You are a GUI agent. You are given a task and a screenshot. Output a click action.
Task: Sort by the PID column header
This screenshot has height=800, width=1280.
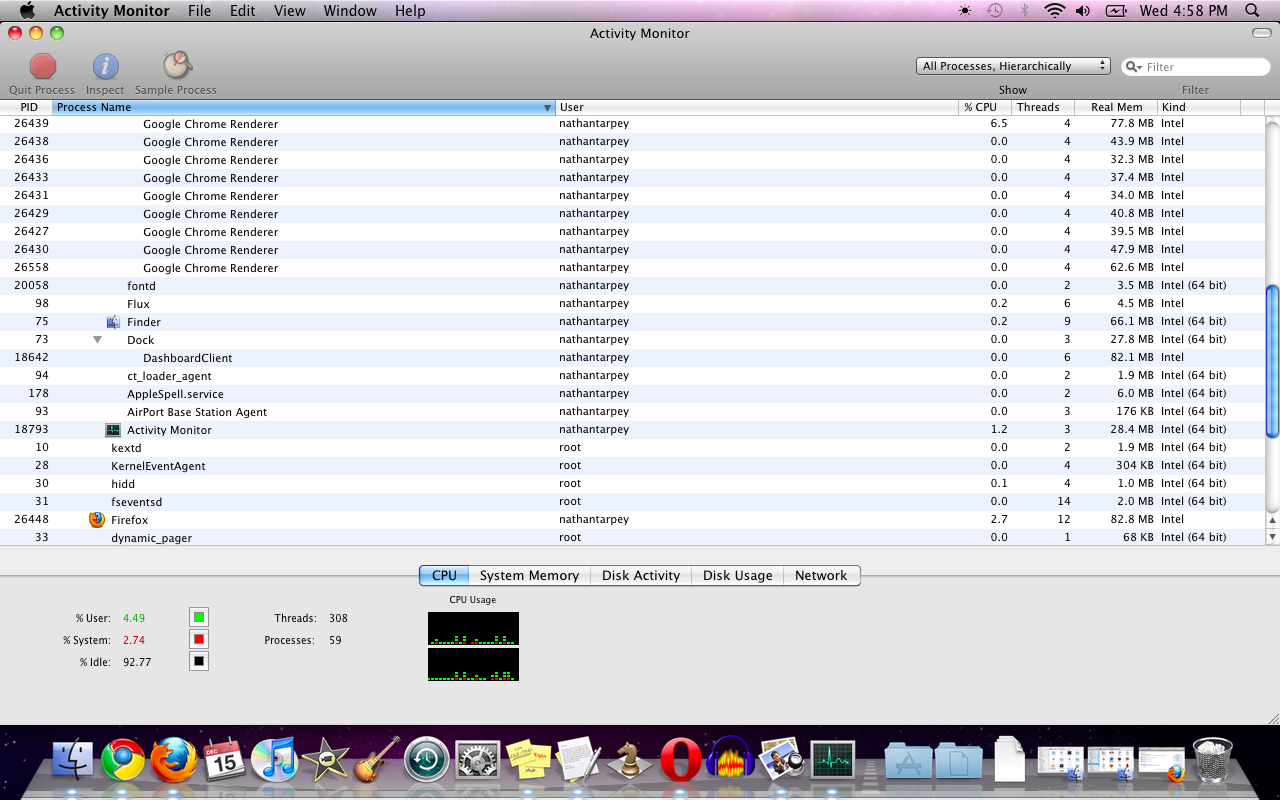[x=28, y=107]
